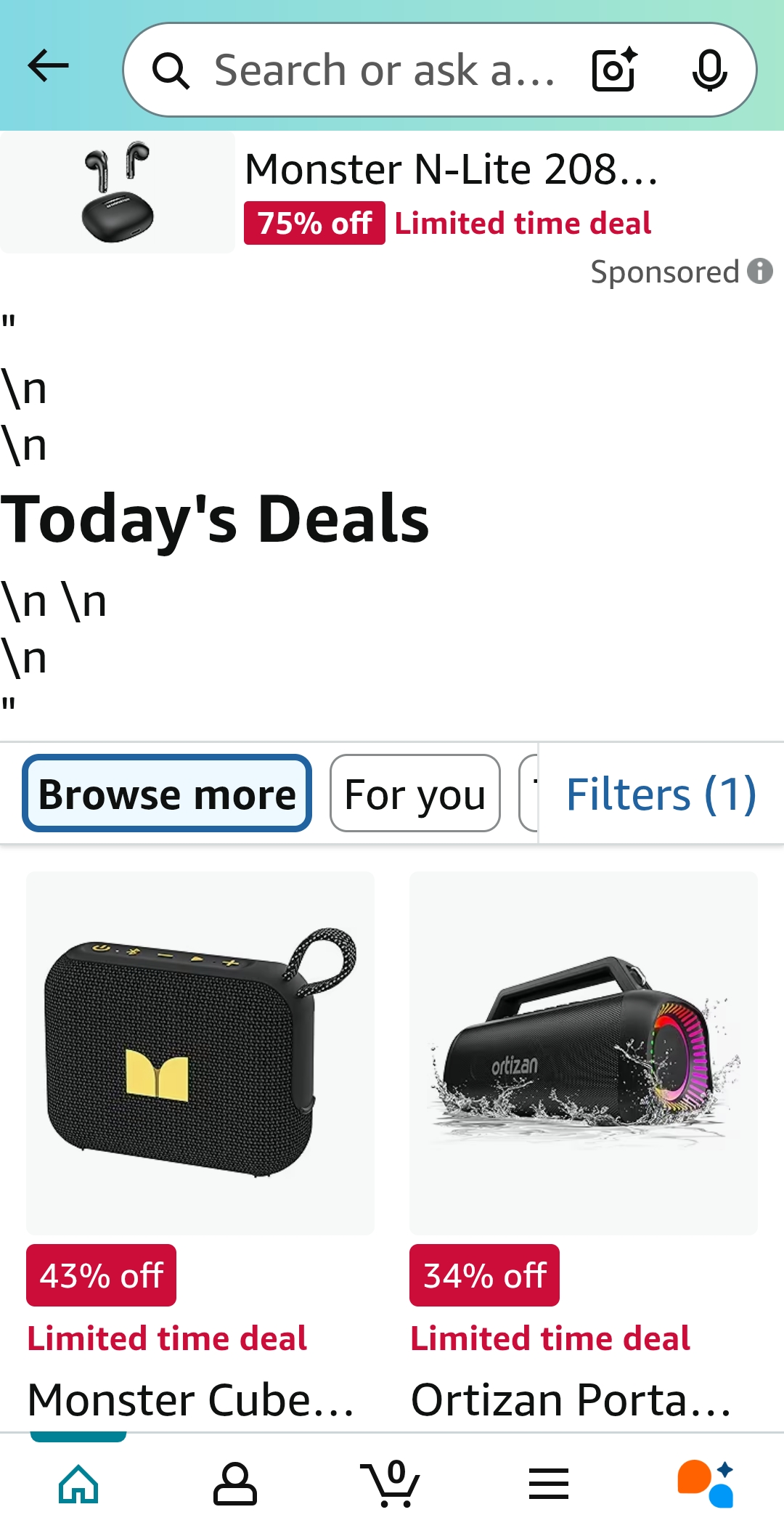The height and width of the screenshot is (1536, 784).
Task: Open Monster Cube speaker product image
Action: pyautogui.click(x=200, y=1052)
